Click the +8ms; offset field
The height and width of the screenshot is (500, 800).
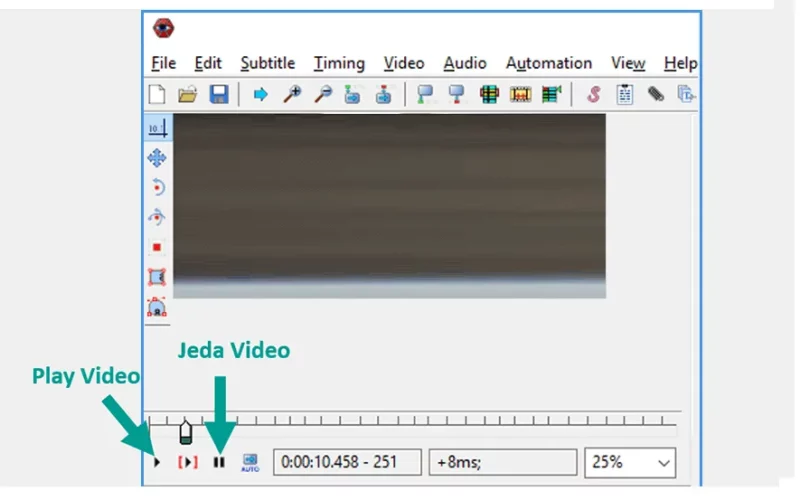pos(503,462)
